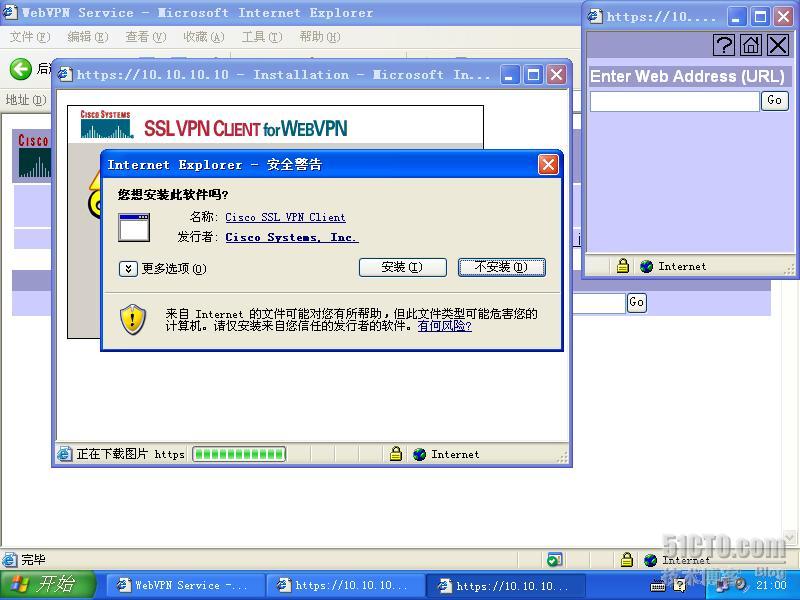The width and height of the screenshot is (800, 600).
Task: Open the 文件(F) menu
Action: pyautogui.click(x=30, y=37)
